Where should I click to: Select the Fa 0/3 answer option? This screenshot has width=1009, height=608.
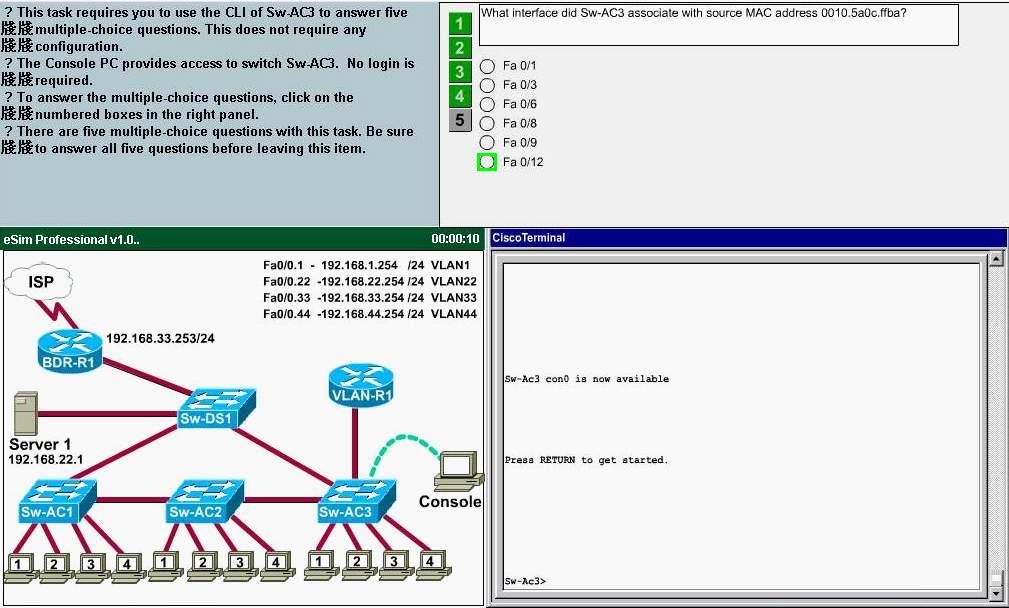(487, 85)
